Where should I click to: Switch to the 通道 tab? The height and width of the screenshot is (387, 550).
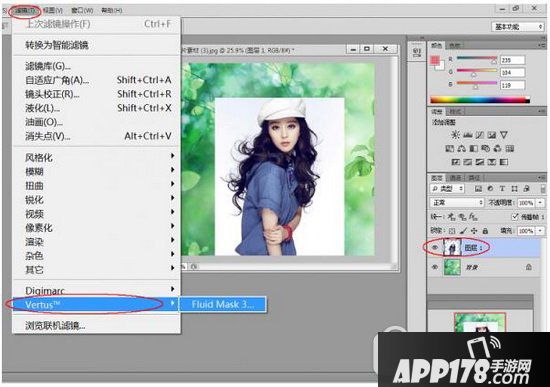click(x=456, y=178)
